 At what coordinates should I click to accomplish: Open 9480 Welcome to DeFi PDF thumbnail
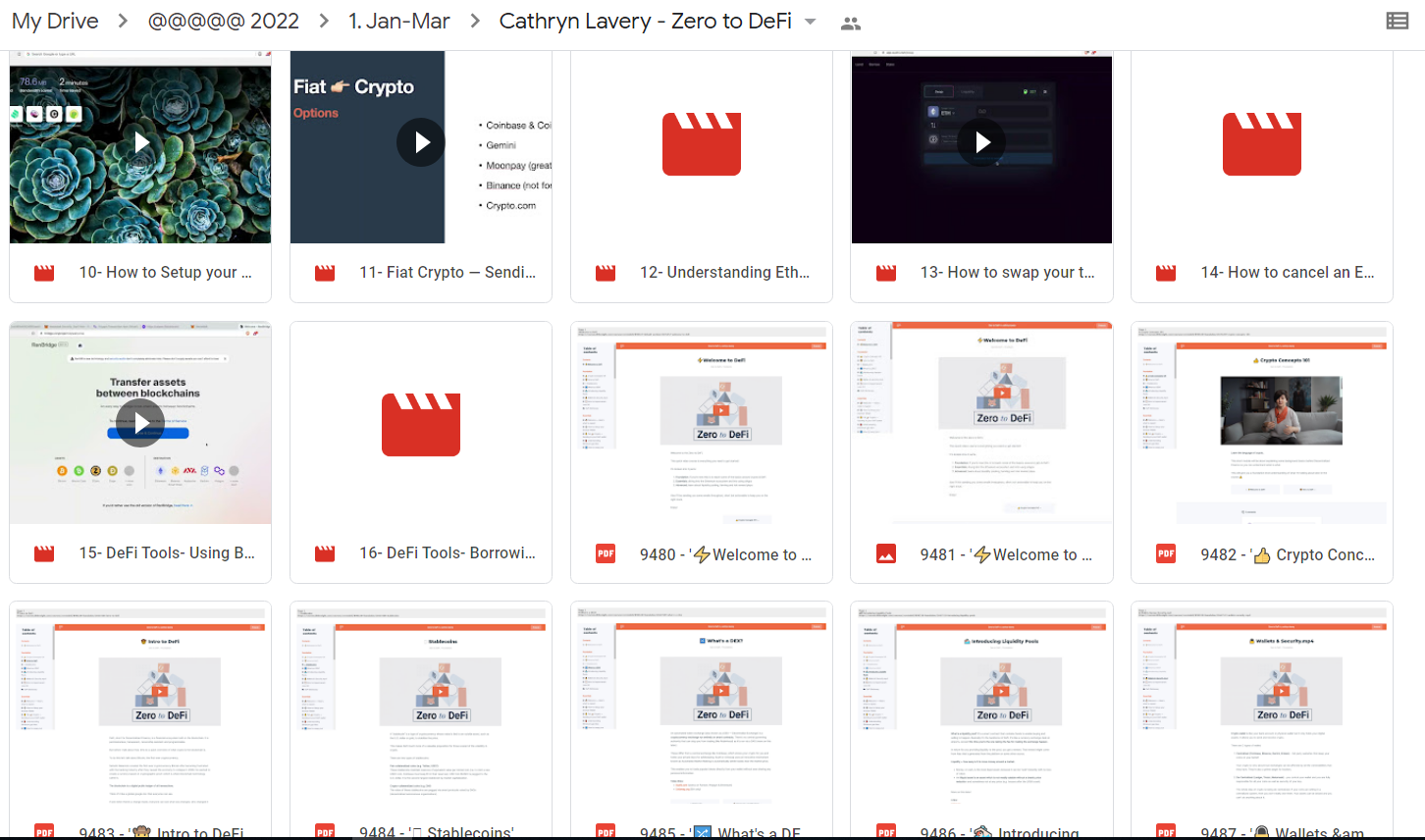(x=702, y=423)
